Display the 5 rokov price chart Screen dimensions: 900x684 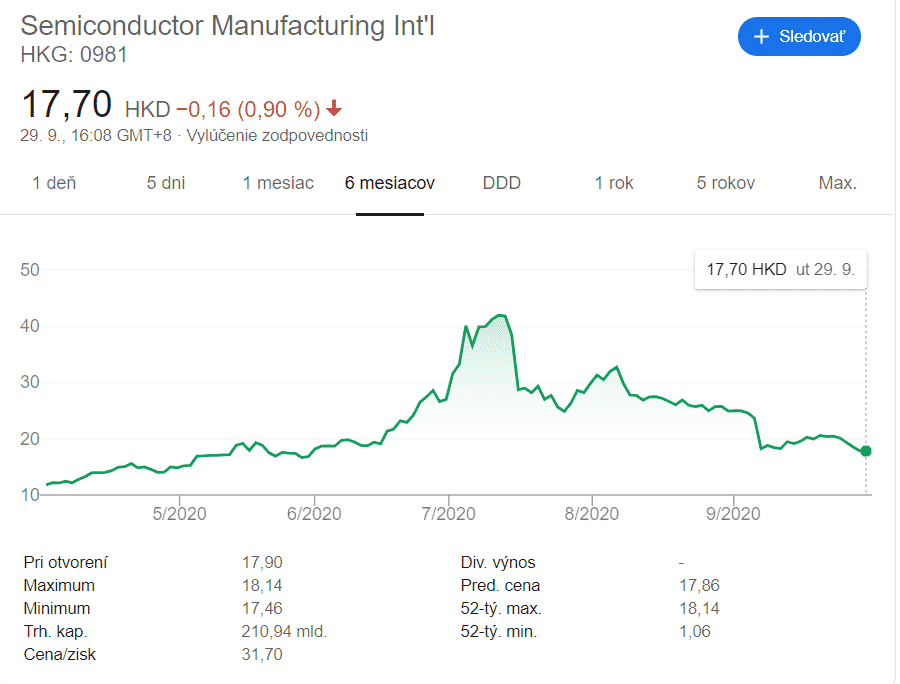pos(726,183)
